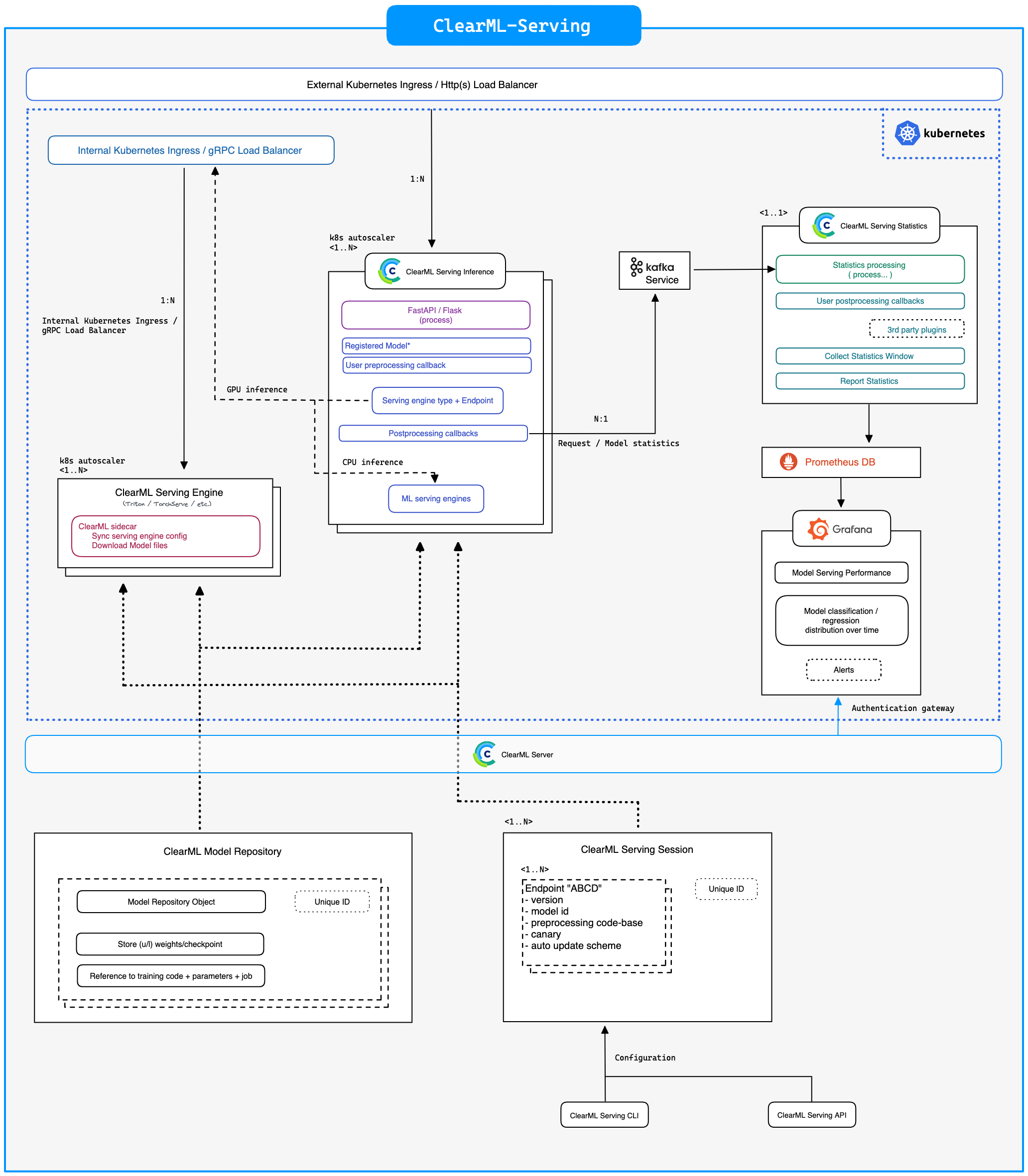The width and height of the screenshot is (1028, 1176).
Task: Click the Kafka logo icon
Action: pos(636,267)
